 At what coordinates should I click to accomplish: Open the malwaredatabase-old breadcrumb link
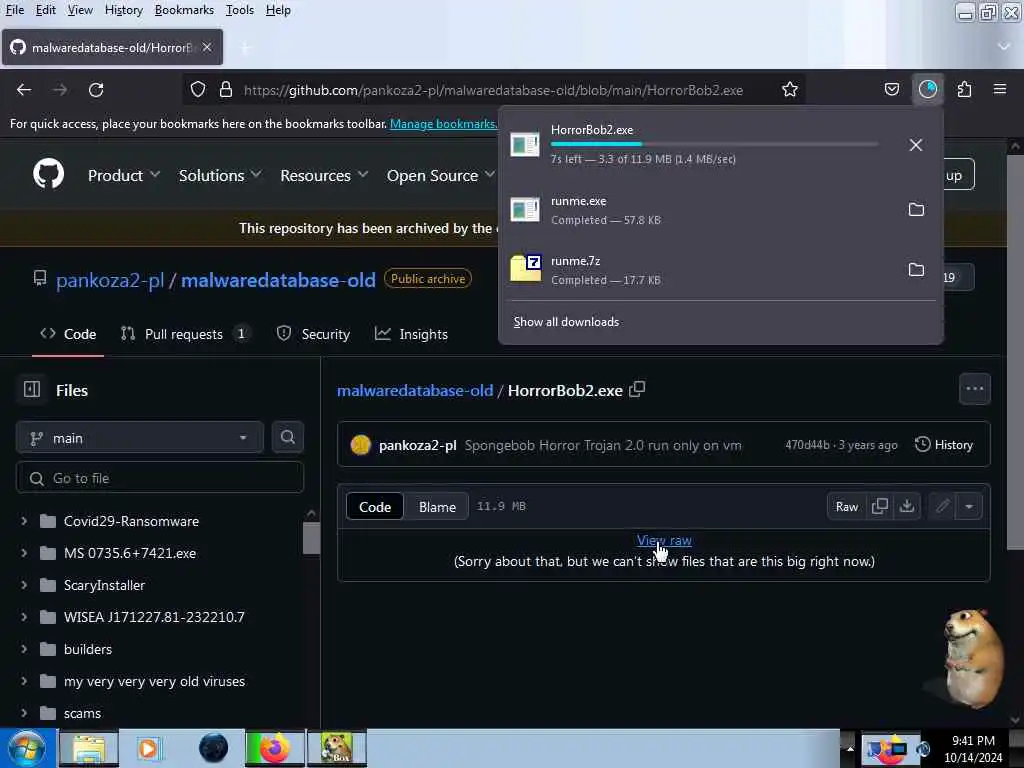tap(415, 390)
